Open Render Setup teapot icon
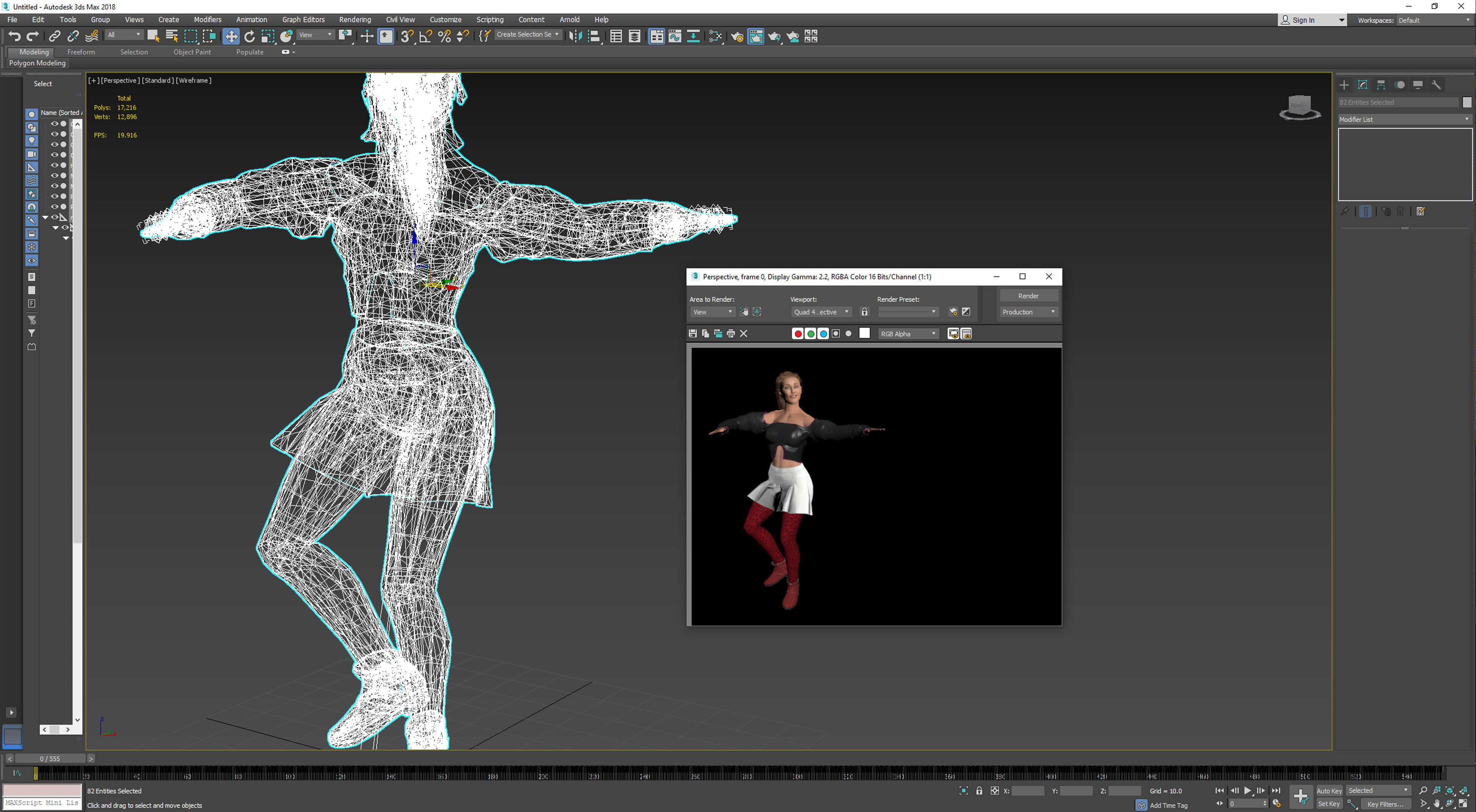 [x=737, y=37]
